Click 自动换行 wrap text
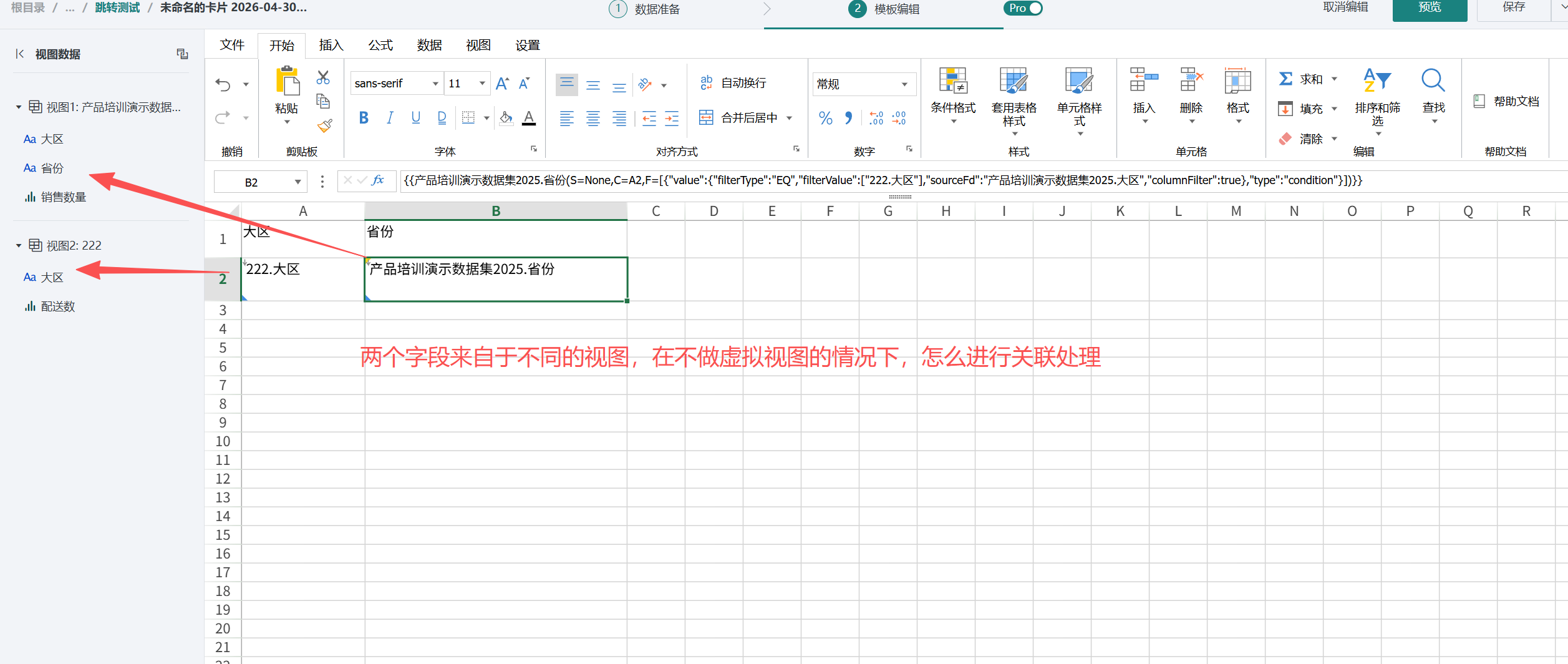 coord(733,83)
